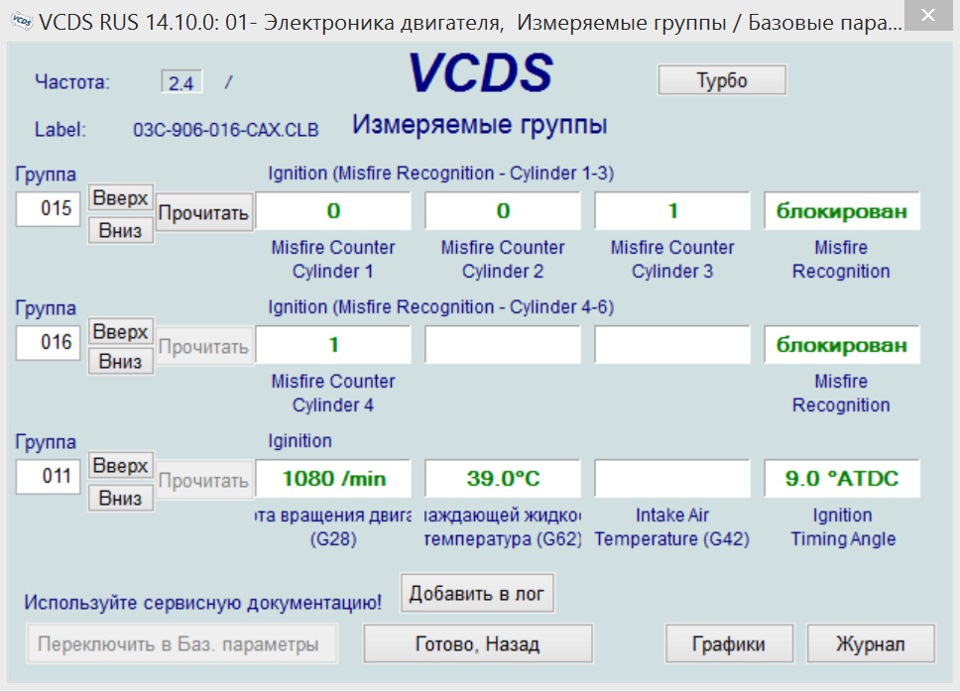Click the Добавить в лог button
The image size is (960, 692).
tap(477, 593)
